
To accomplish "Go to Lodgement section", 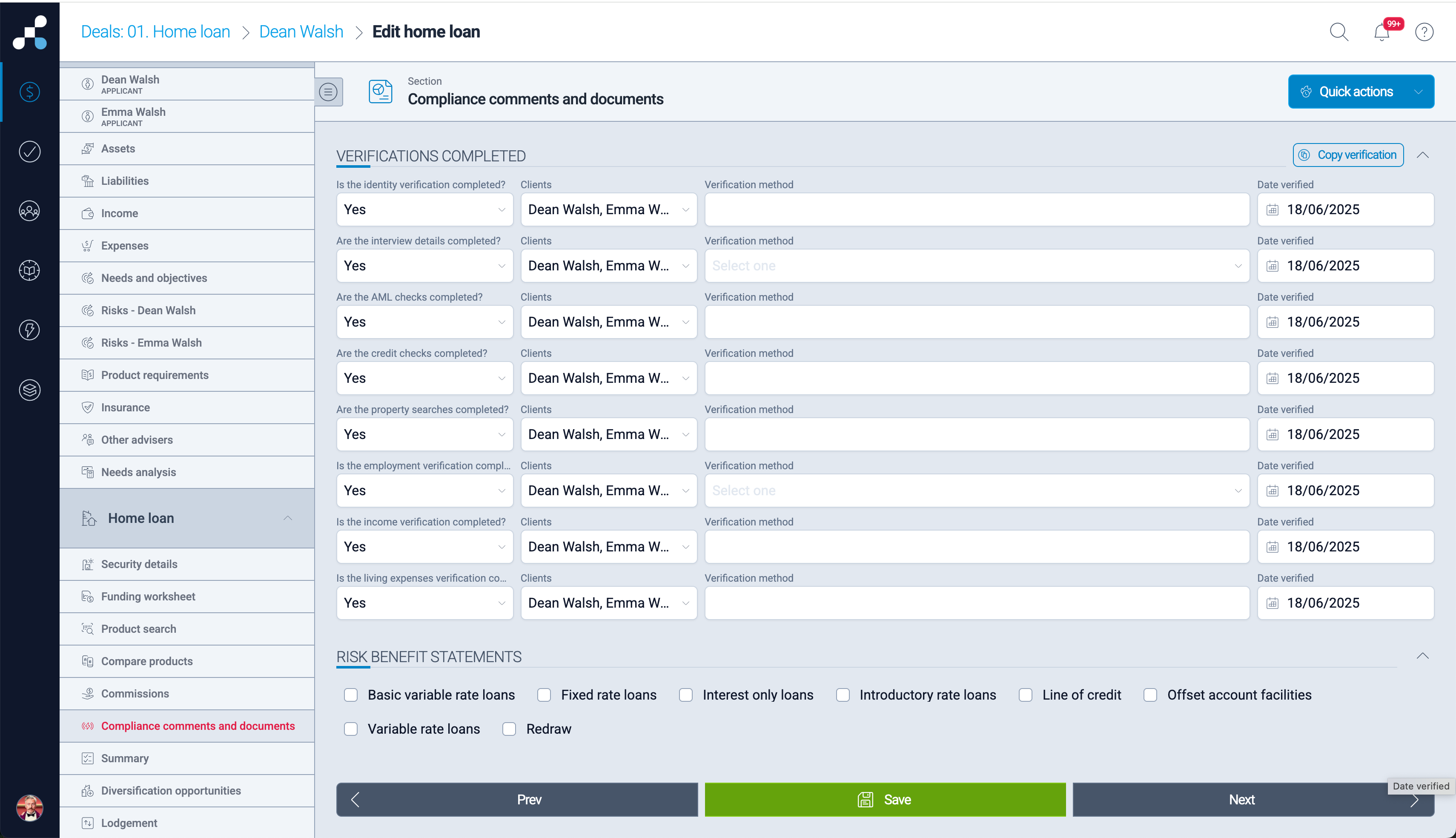I will click(x=187, y=823).
